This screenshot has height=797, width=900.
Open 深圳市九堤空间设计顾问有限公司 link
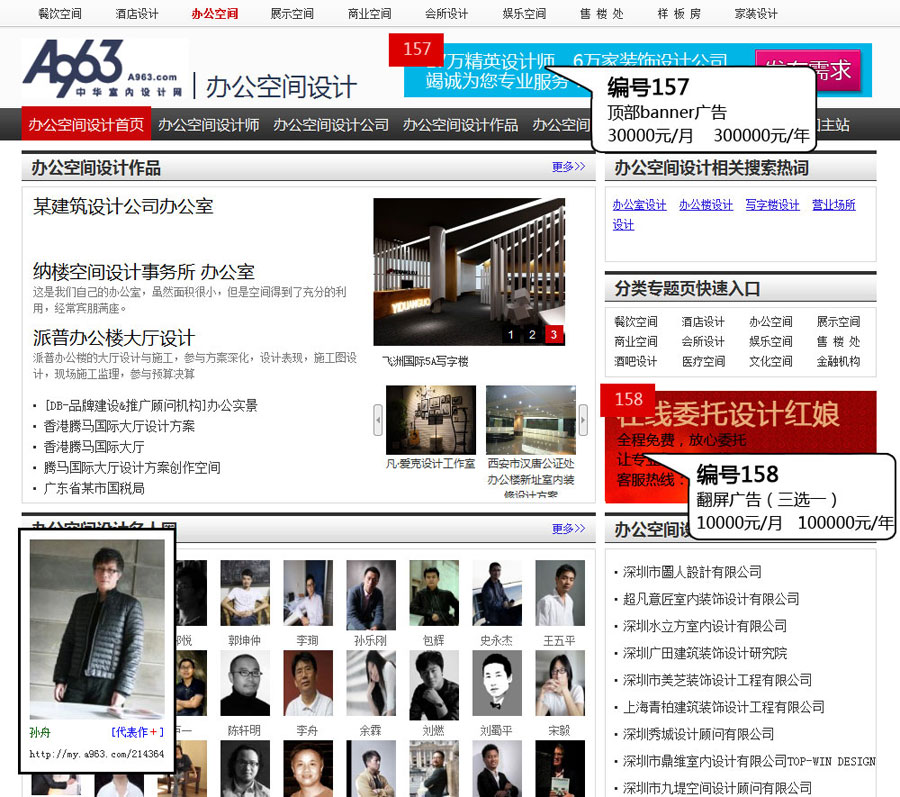pyautogui.click(x=717, y=788)
